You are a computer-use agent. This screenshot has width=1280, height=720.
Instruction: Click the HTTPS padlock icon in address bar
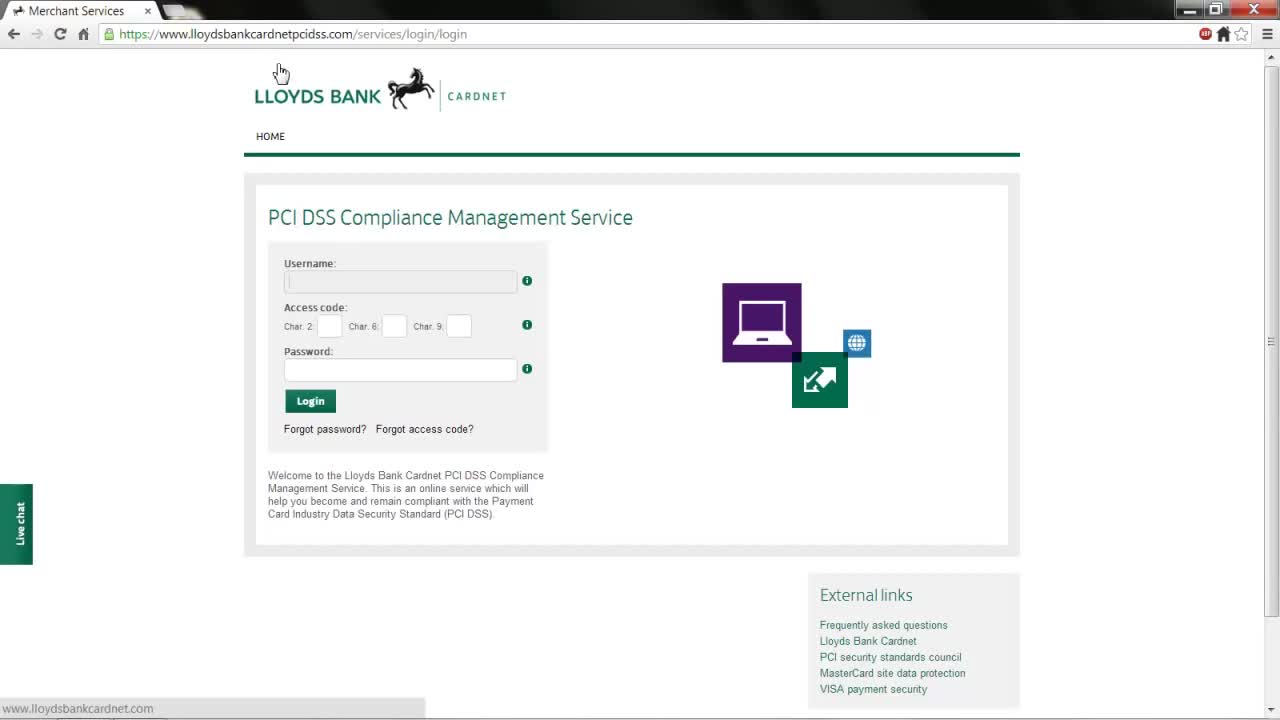coord(107,33)
